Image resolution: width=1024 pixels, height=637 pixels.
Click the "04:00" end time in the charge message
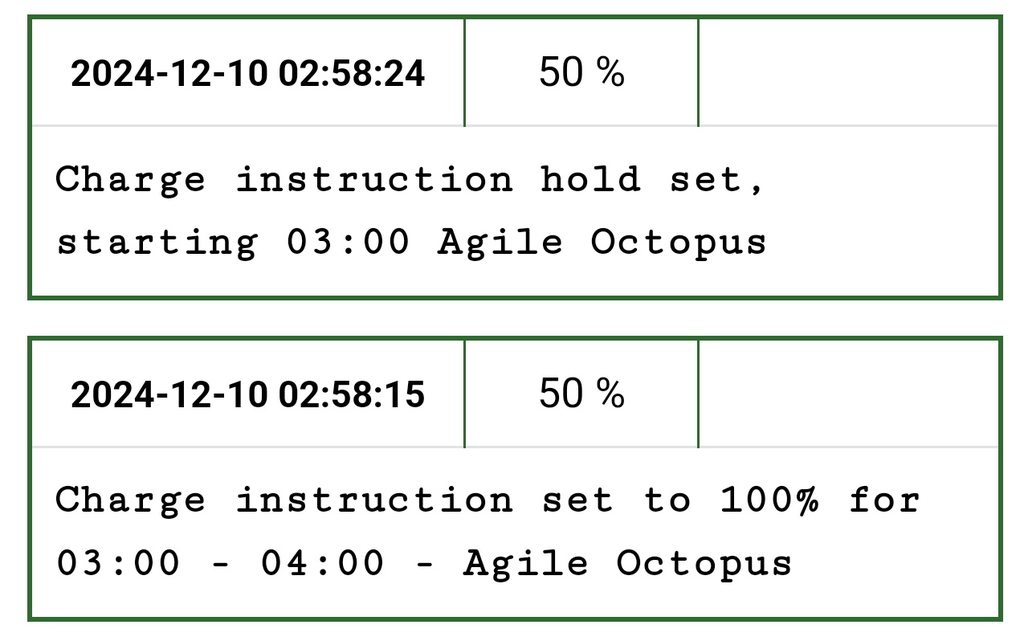pyautogui.click(x=322, y=563)
